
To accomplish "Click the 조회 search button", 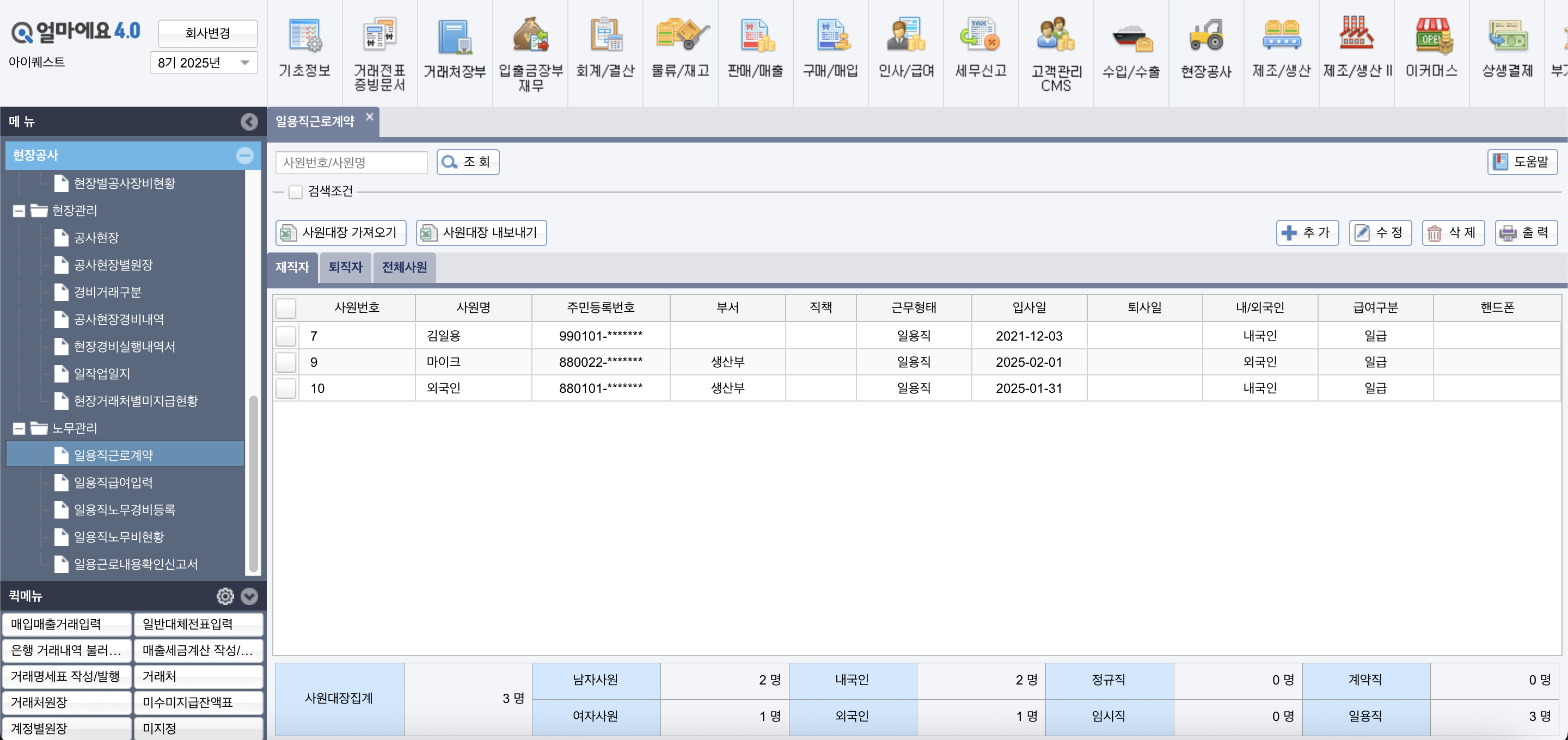I will [x=468, y=162].
